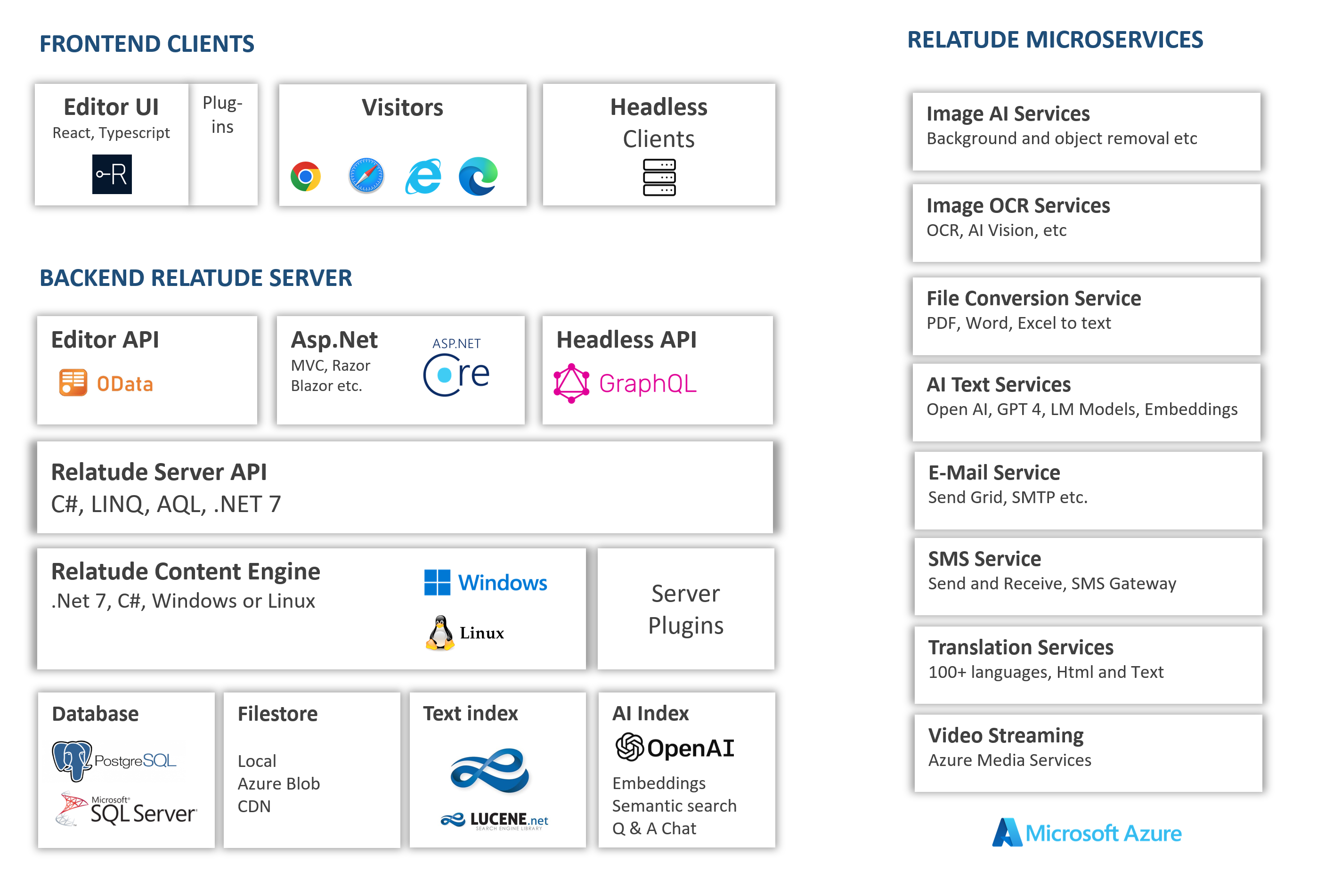Click the PostgreSQL elephant logo
Viewport: 1317px width, 896px height.
click(x=72, y=759)
